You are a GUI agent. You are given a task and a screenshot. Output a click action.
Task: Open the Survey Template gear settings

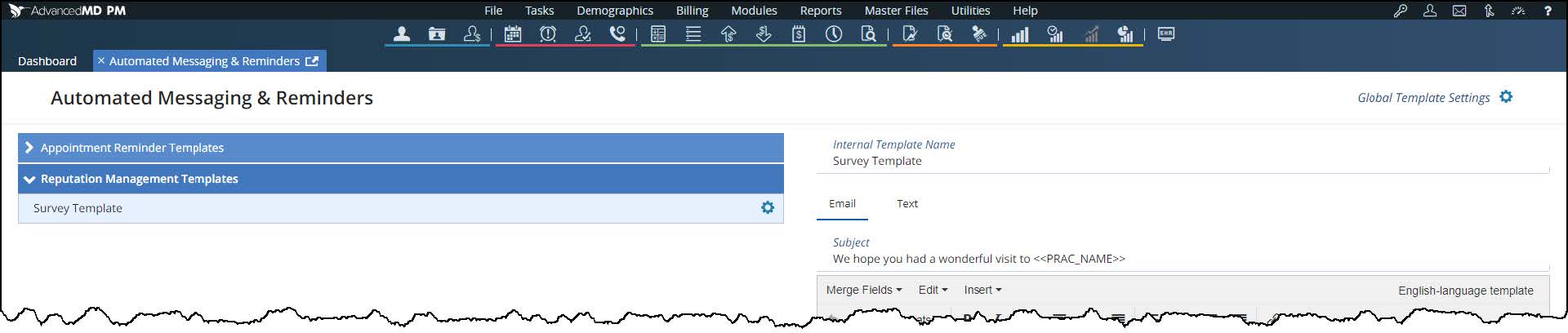click(768, 207)
